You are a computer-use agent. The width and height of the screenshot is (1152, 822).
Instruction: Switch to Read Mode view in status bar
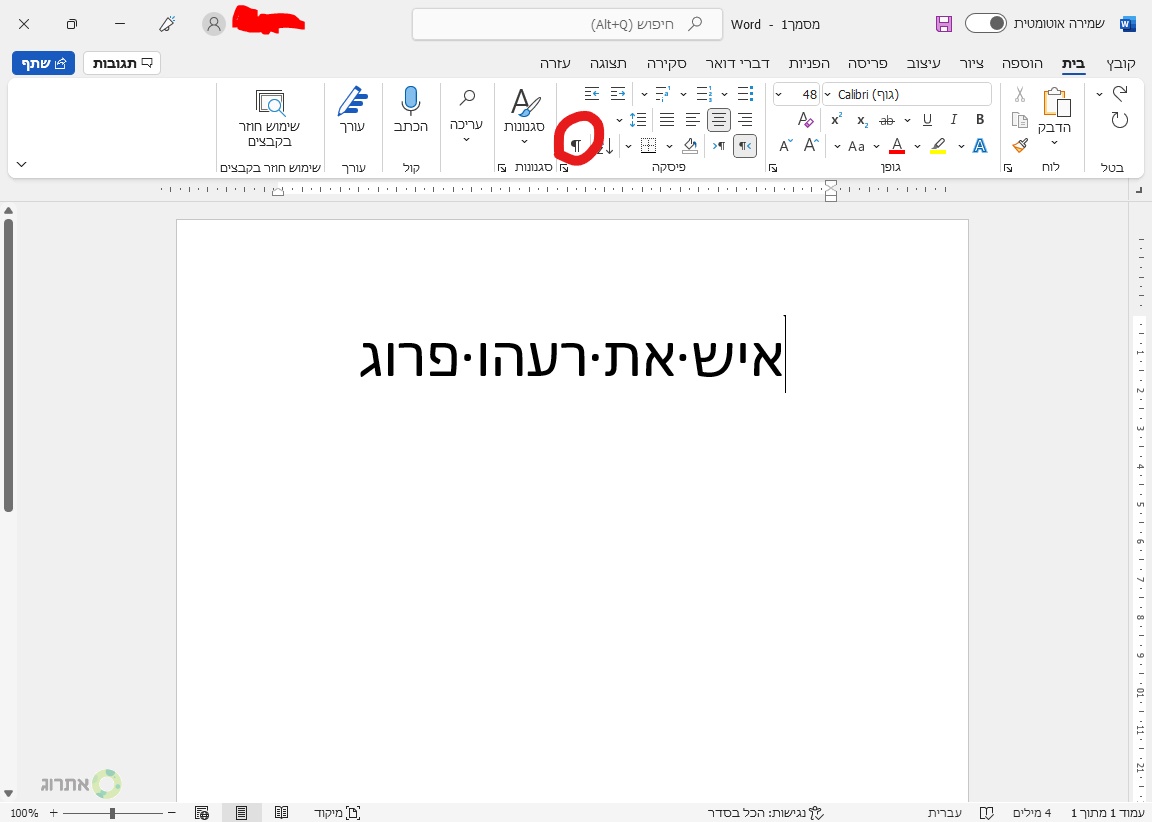pyautogui.click(x=281, y=812)
